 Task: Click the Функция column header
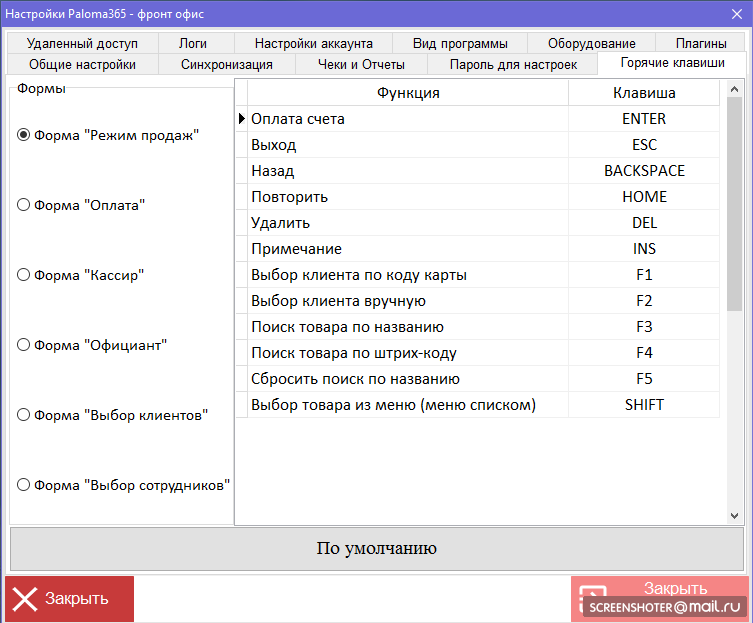coord(407,93)
